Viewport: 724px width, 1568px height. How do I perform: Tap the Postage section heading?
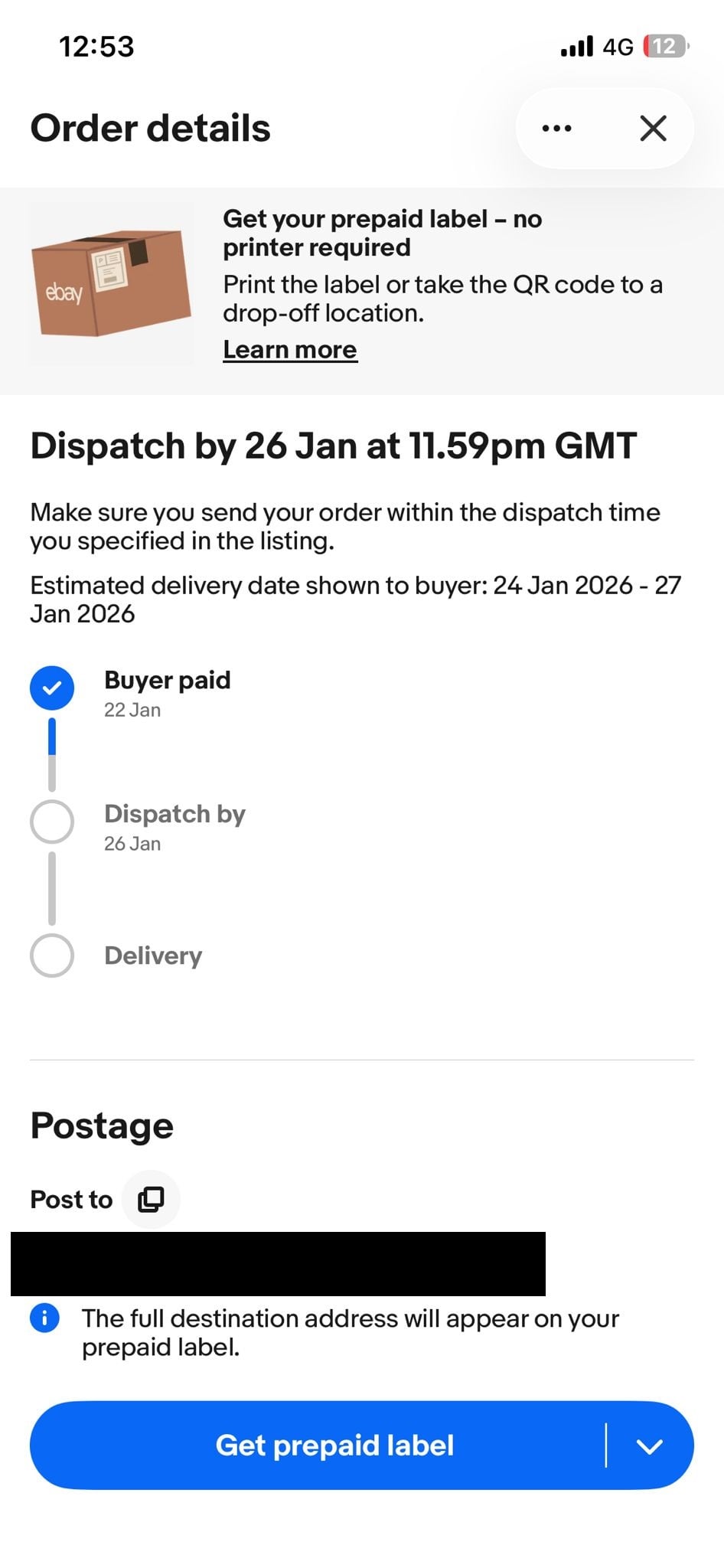(x=102, y=1125)
